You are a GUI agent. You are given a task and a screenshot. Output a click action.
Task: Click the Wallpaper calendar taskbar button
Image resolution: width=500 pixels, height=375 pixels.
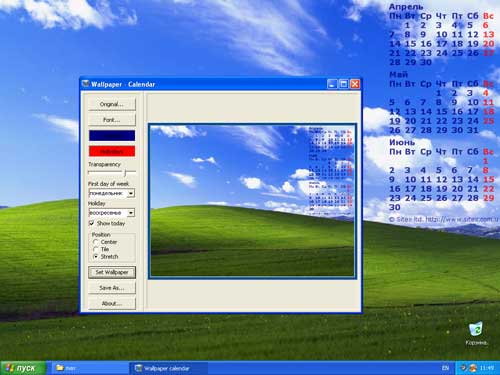(169, 368)
